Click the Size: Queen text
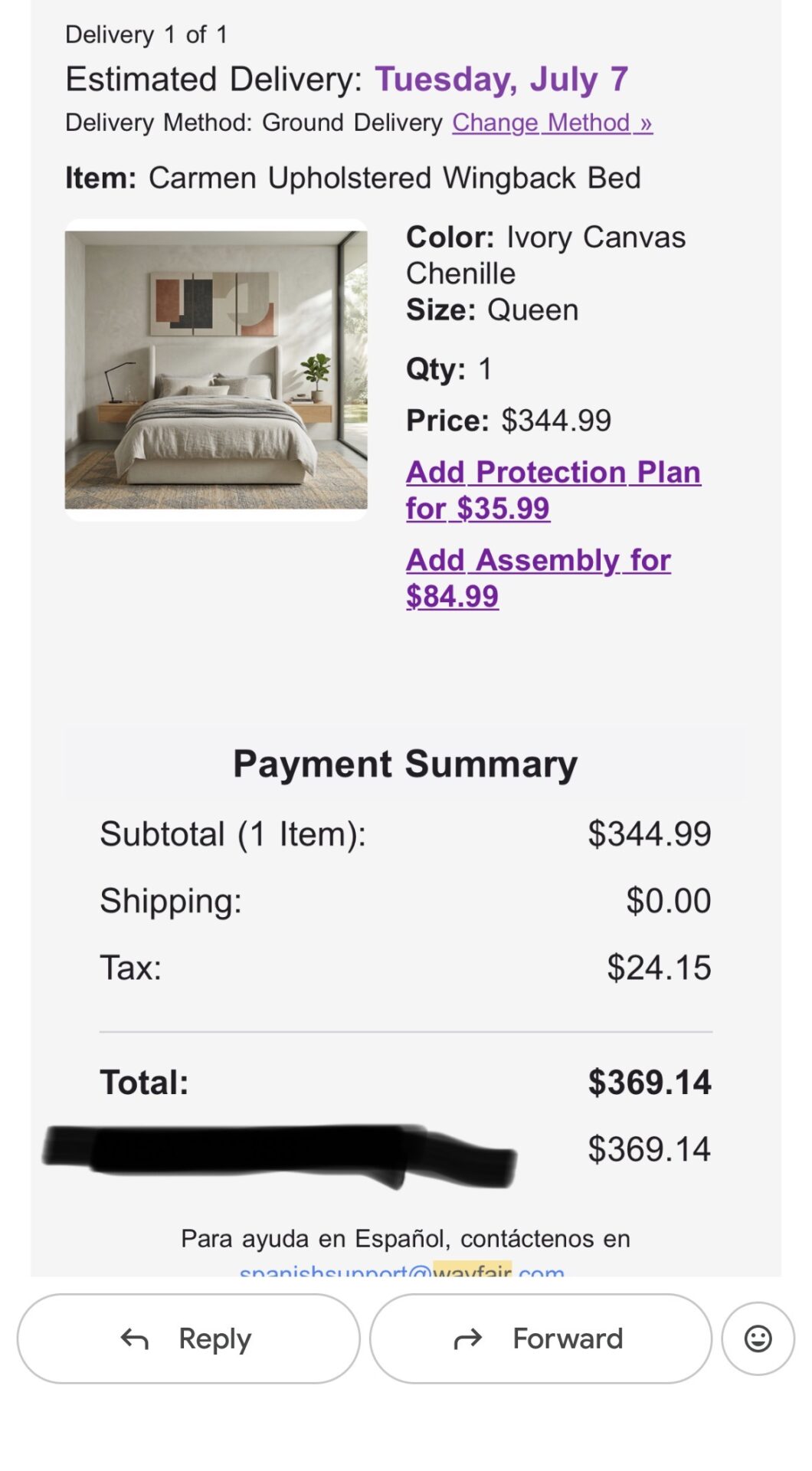812x1471 pixels. click(492, 310)
